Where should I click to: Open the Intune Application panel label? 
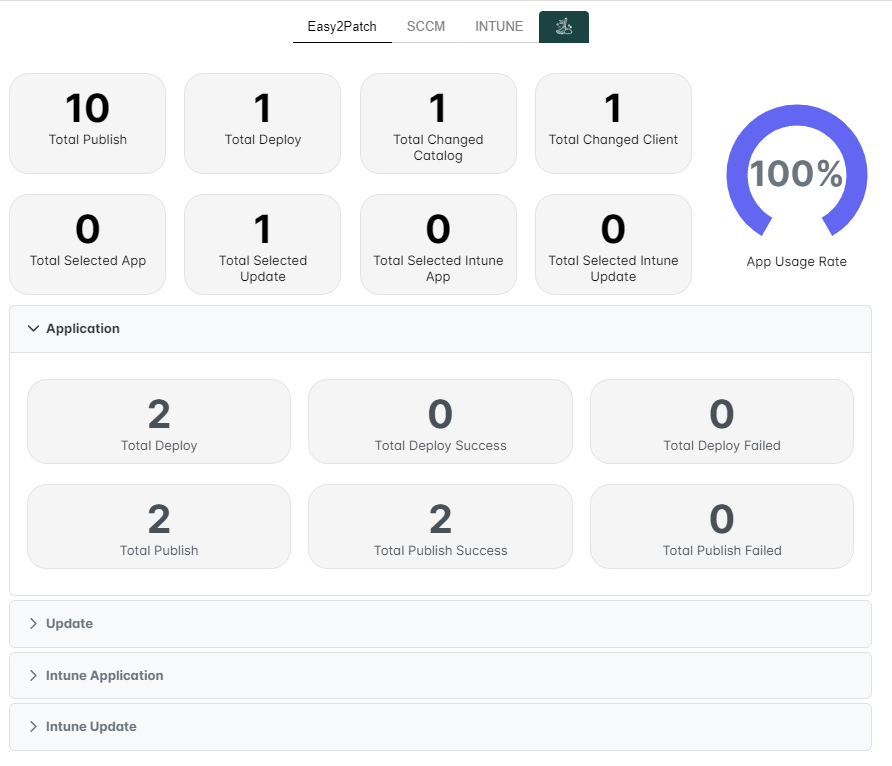(104, 676)
